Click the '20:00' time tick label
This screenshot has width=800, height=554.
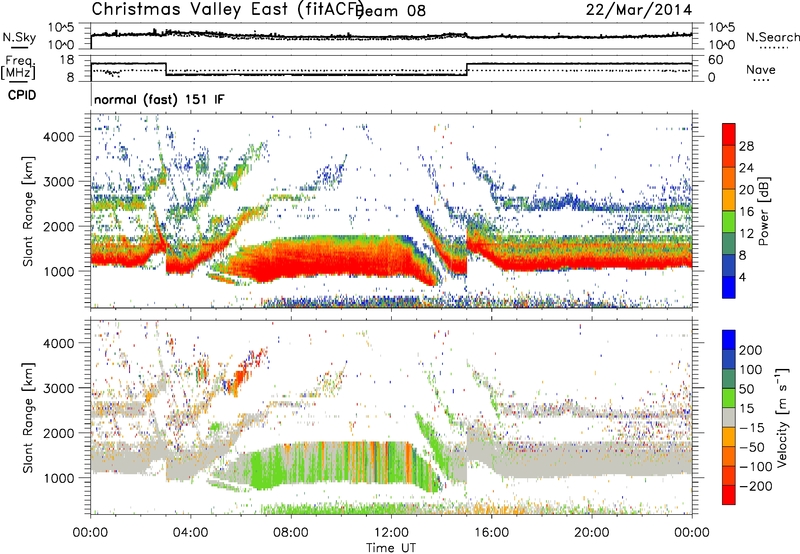coord(591,532)
